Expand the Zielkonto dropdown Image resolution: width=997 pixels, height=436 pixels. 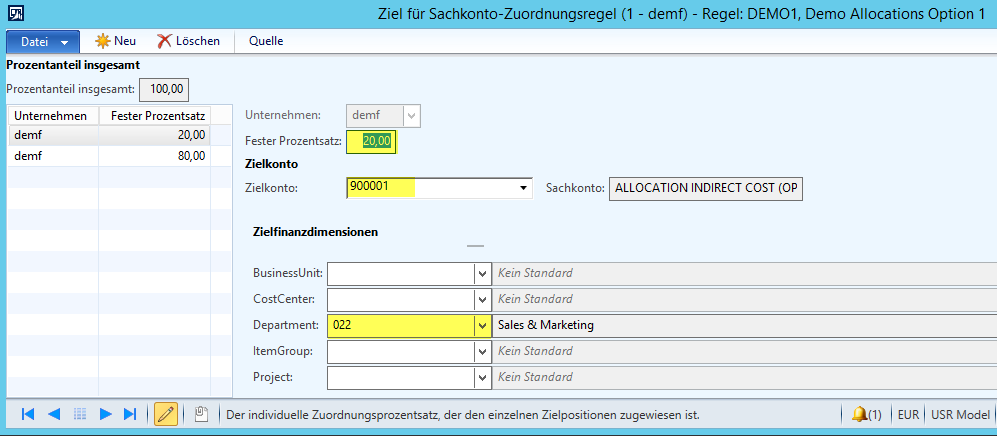(523, 187)
